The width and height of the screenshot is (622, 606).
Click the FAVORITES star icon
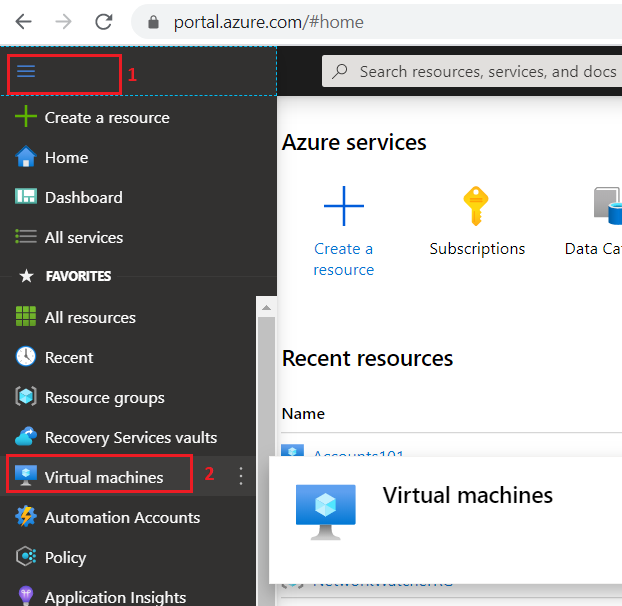pyautogui.click(x=27, y=276)
